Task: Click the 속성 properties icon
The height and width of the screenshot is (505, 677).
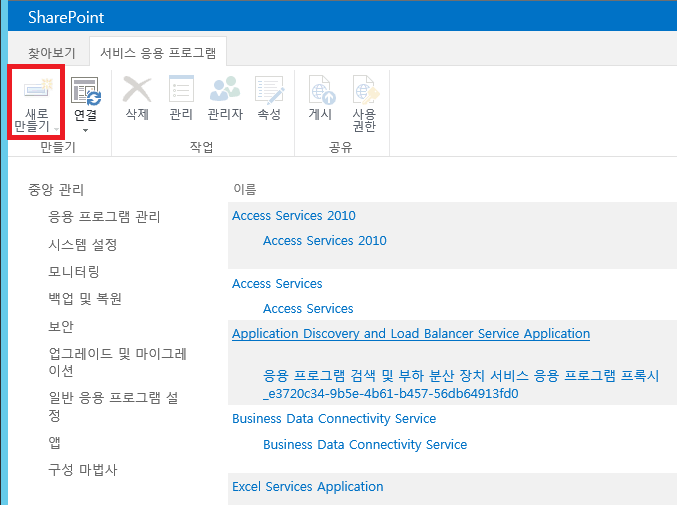Action: point(269,89)
